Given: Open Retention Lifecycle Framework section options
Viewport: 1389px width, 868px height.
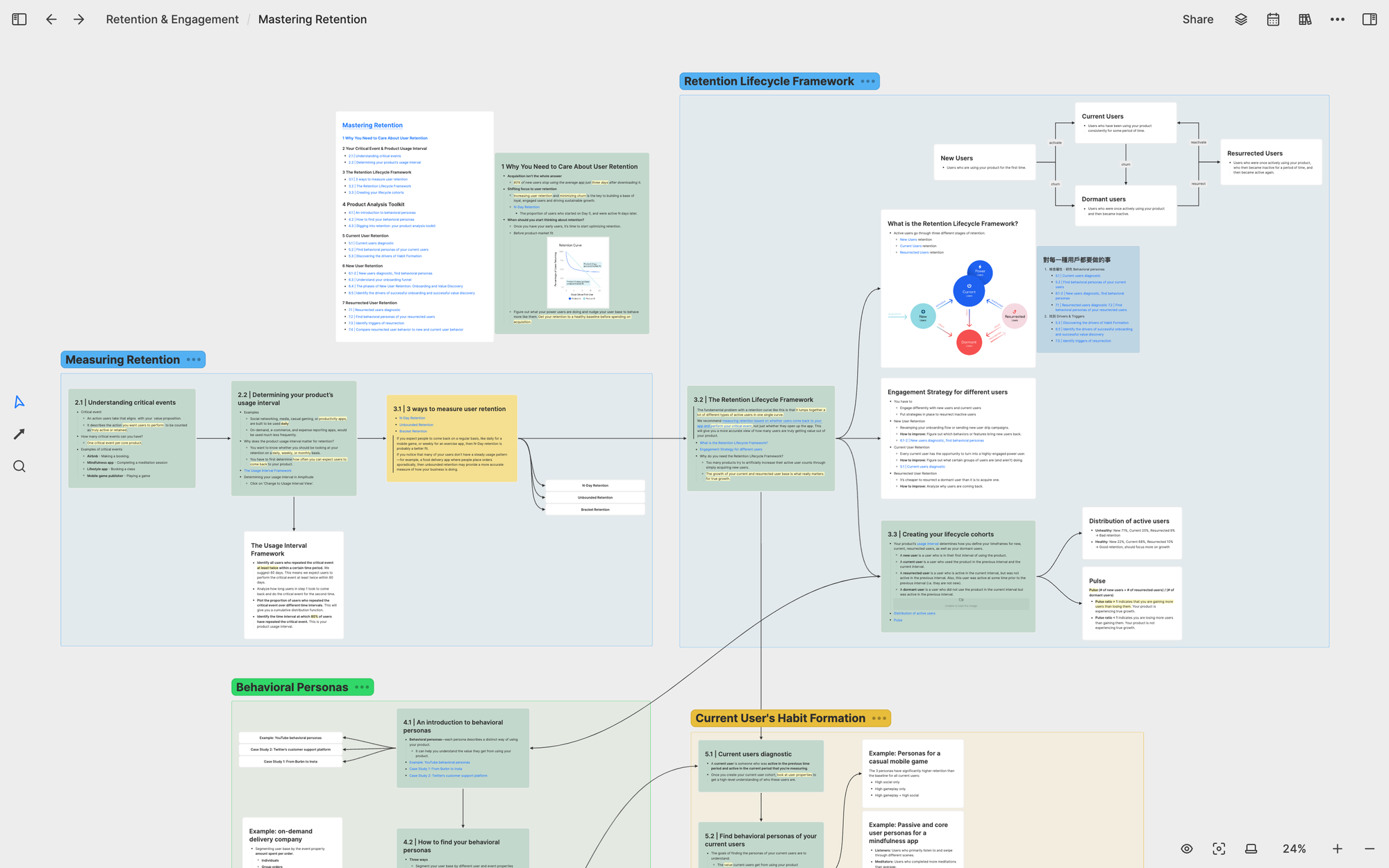Looking at the screenshot, I should [x=868, y=81].
